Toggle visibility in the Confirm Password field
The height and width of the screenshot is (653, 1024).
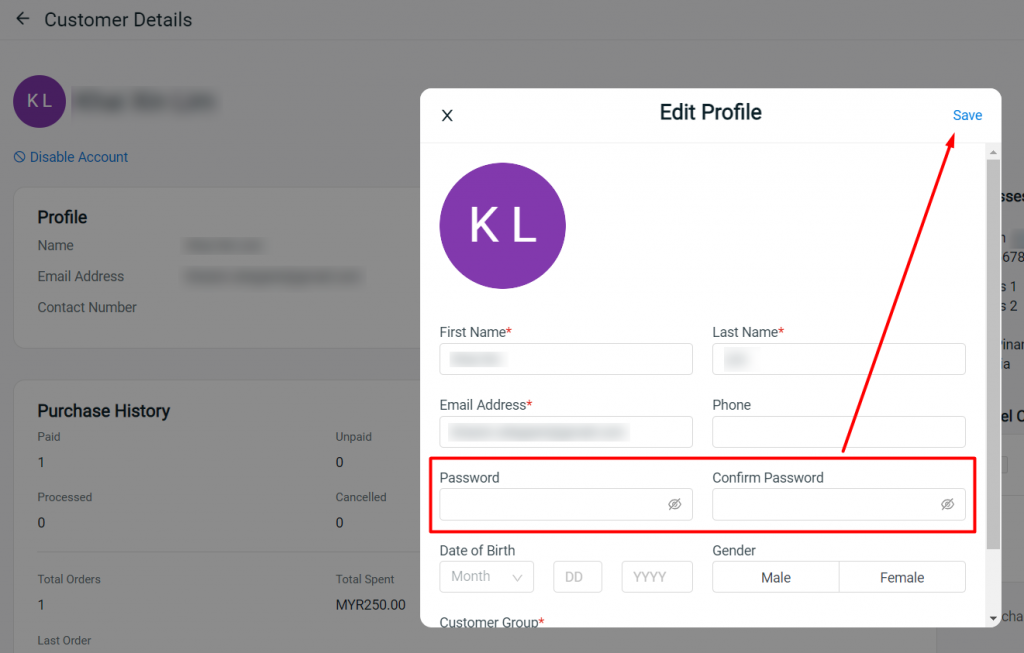tap(948, 504)
